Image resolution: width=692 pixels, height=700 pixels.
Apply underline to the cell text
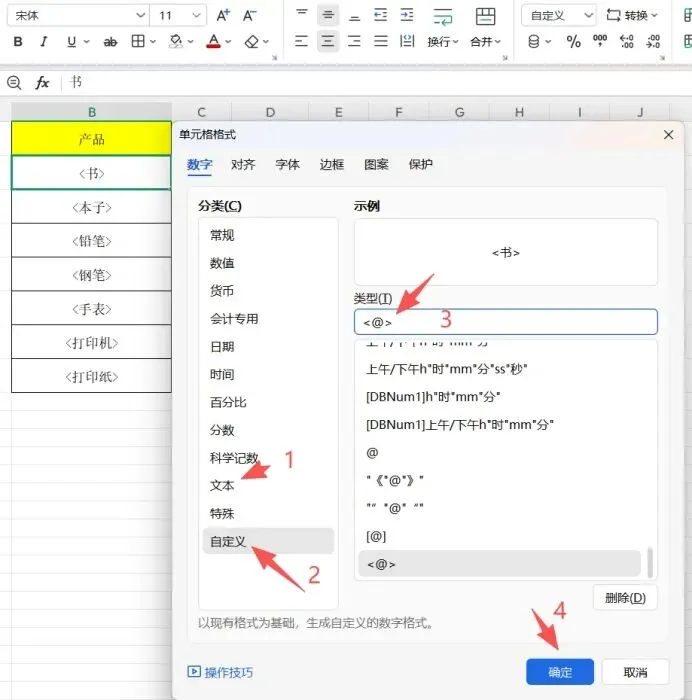[x=71, y=42]
